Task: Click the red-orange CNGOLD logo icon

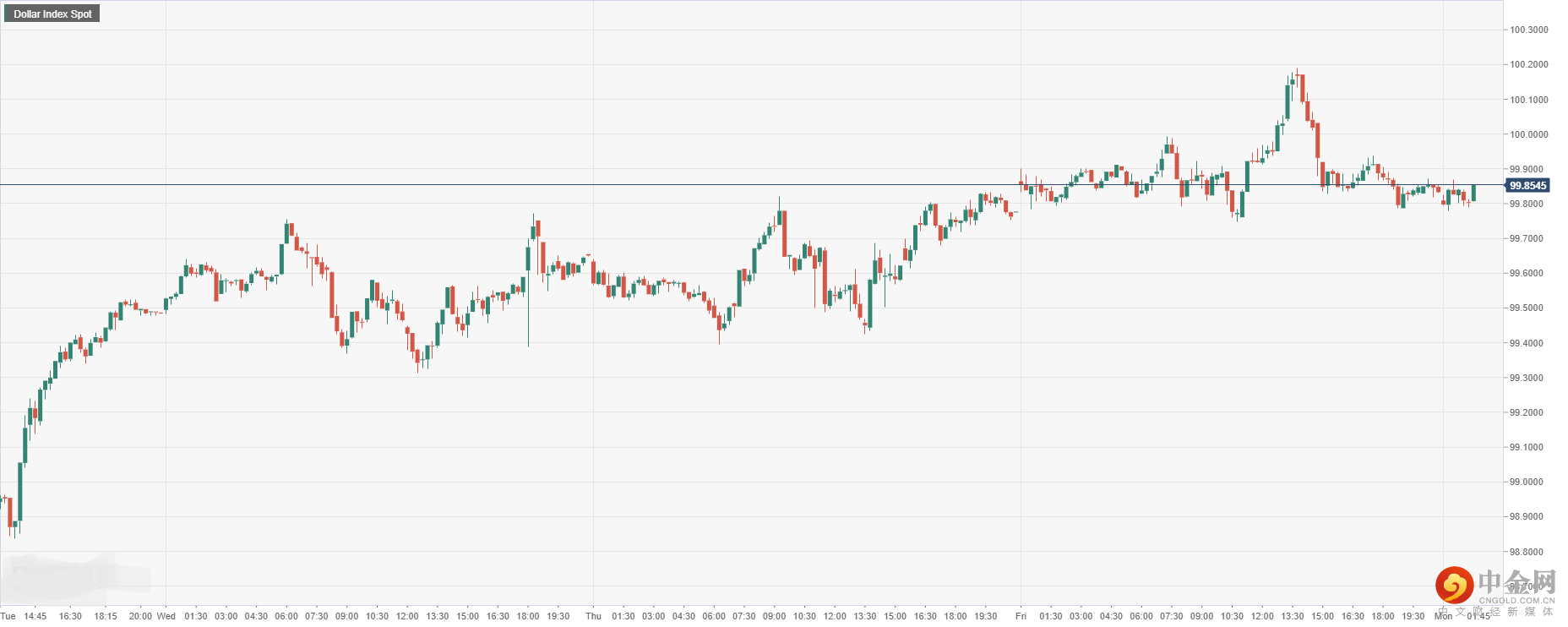Action: [x=1454, y=585]
